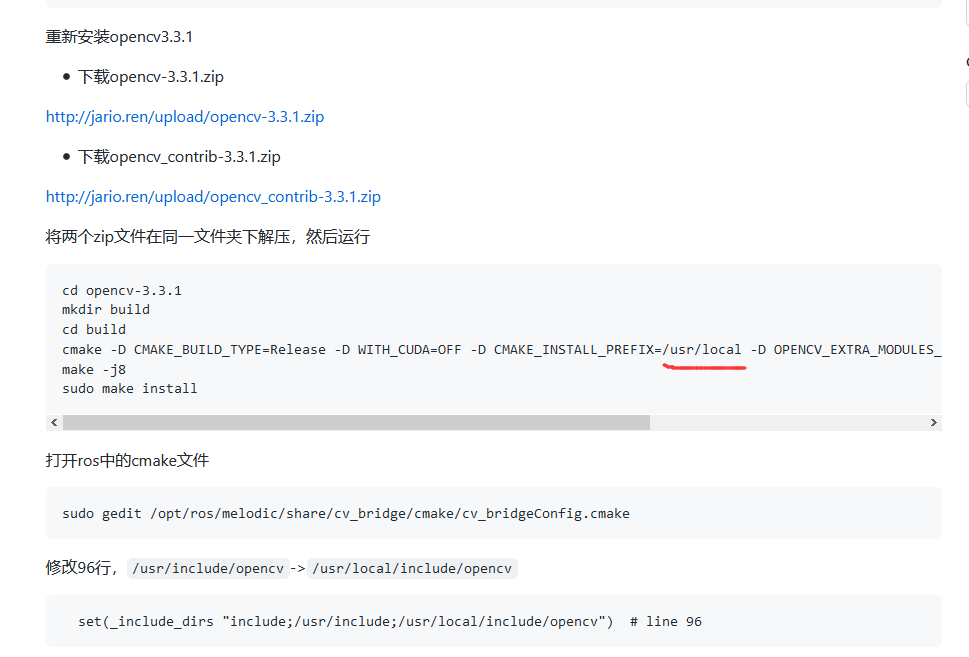Screen dimensions: 969x657
Task: Click the text 打开ros中的cmake文件
Action: click(x=127, y=461)
